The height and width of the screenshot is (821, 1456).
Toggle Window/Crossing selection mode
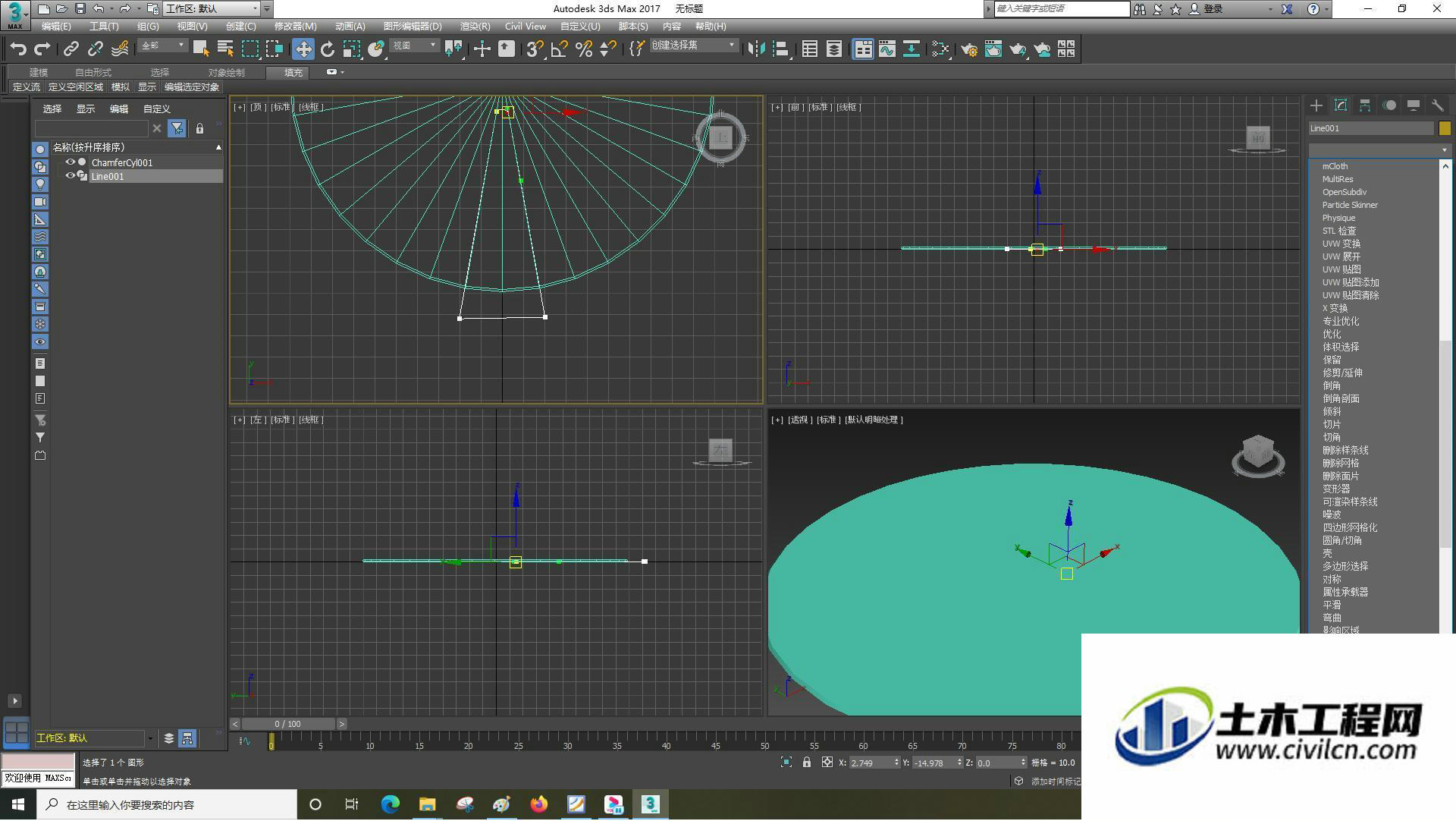point(274,49)
